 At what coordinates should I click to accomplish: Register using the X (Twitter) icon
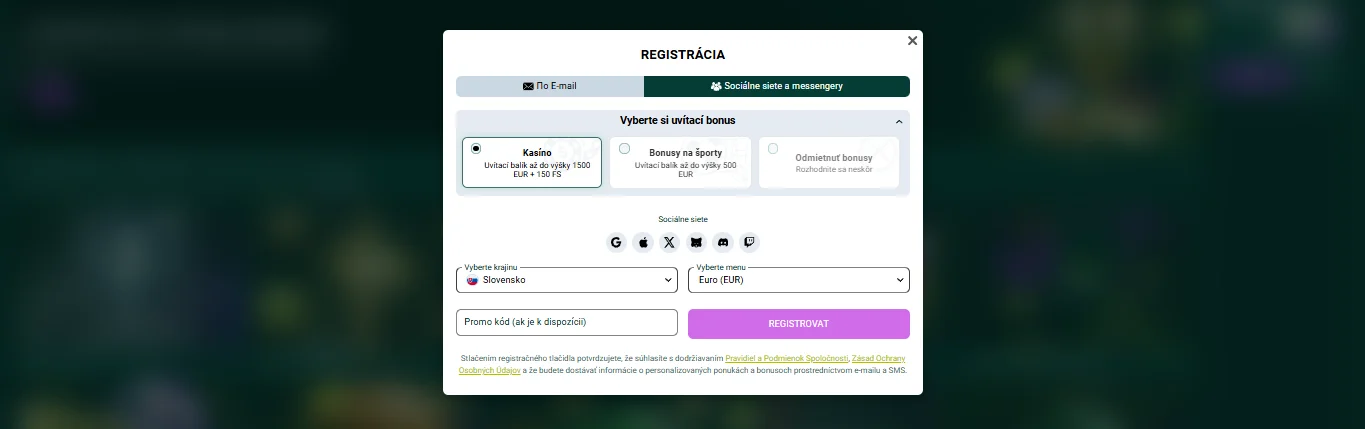pos(670,242)
